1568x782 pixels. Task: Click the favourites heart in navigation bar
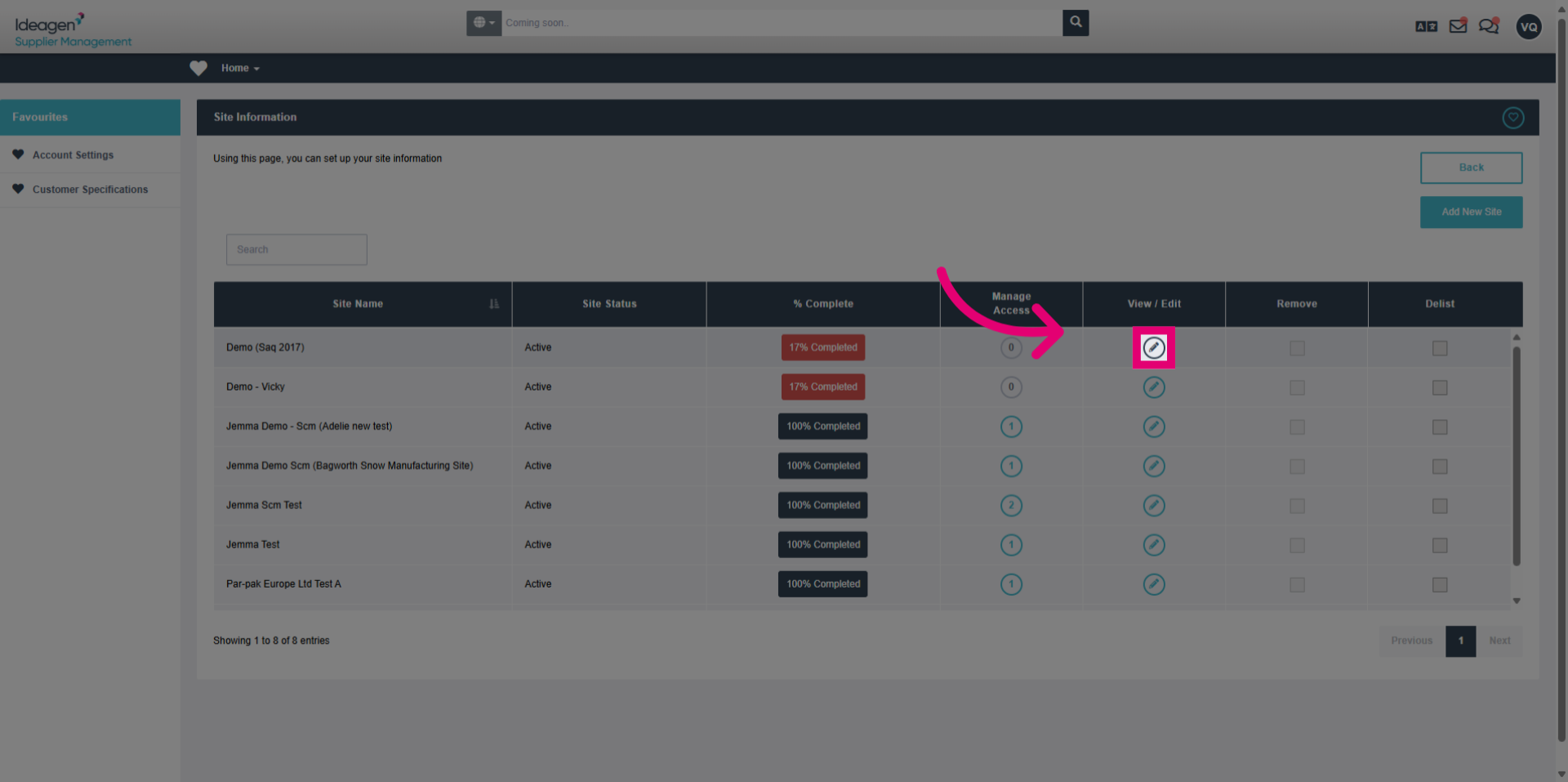198,69
